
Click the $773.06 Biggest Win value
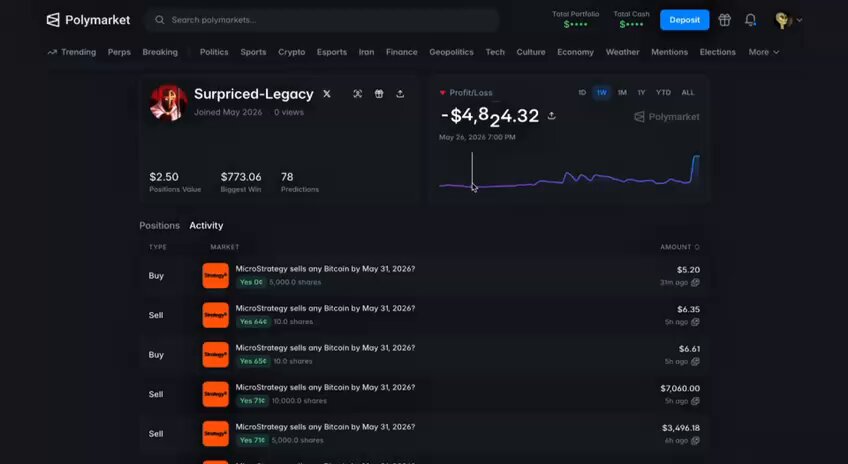241,177
